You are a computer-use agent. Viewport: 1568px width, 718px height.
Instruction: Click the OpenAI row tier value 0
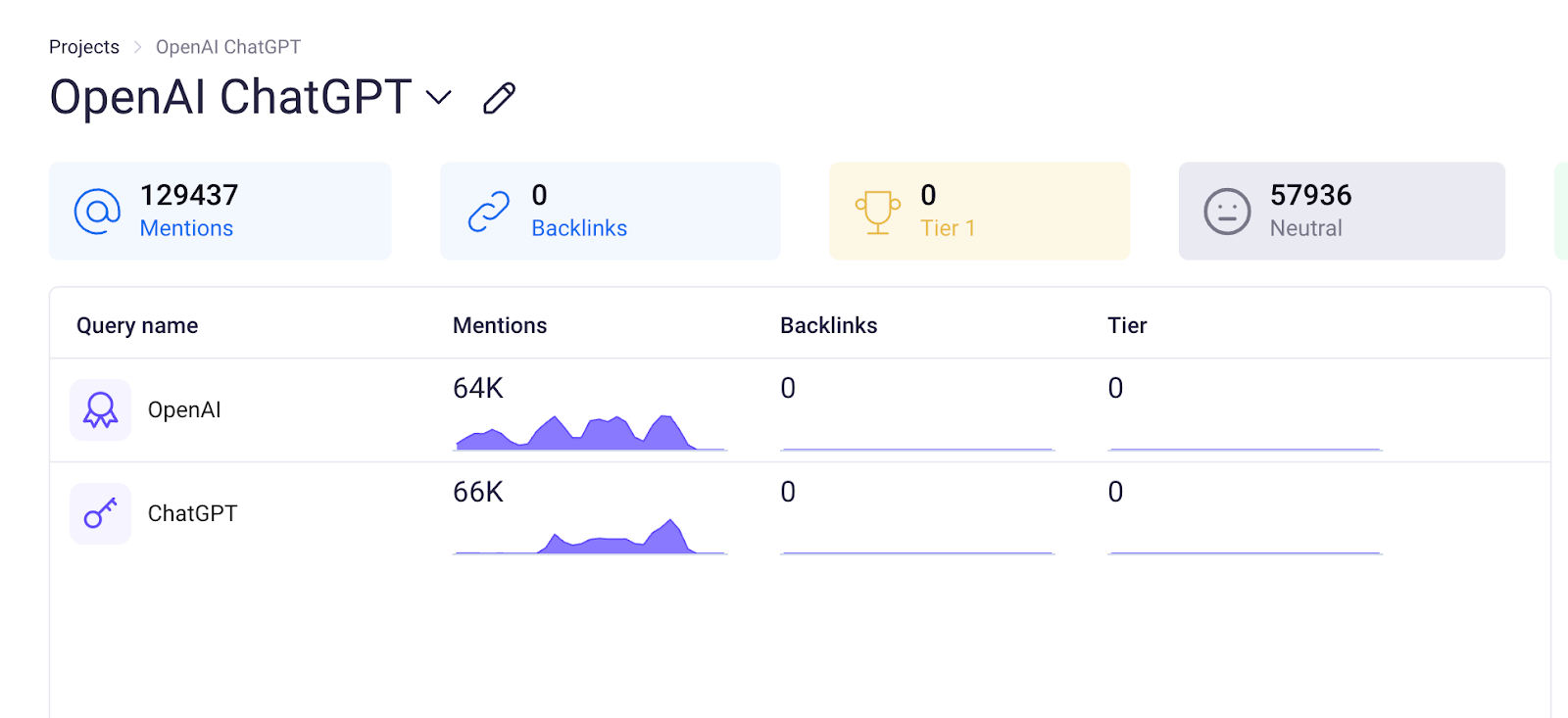(x=1115, y=389)
